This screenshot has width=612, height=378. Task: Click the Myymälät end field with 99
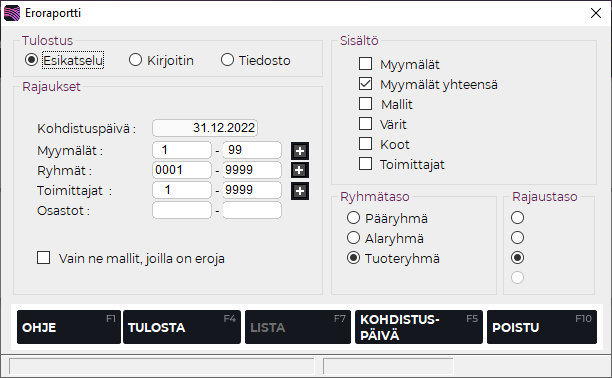(252, 150)
